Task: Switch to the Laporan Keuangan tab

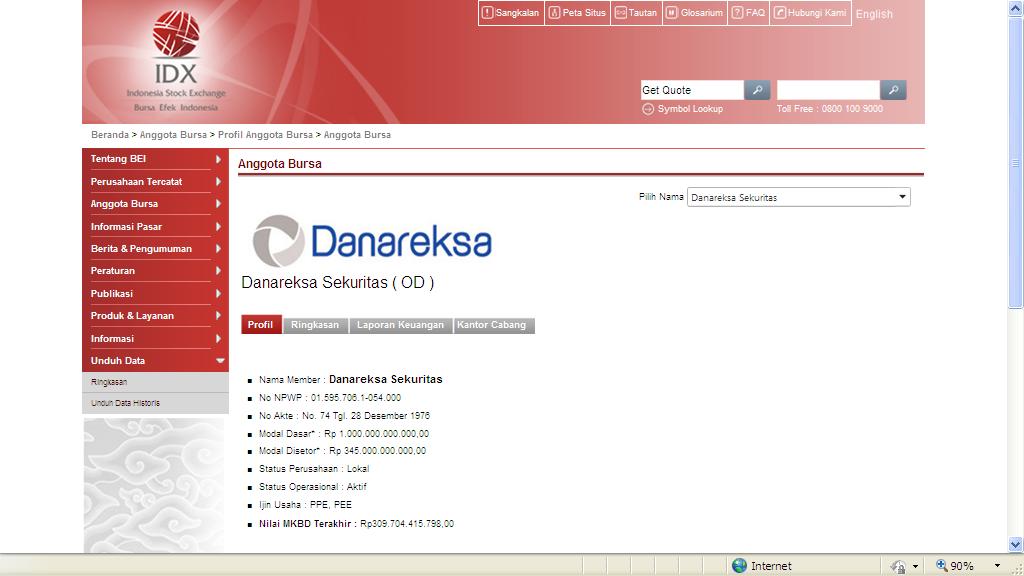Action: click(x=401, y=325)
